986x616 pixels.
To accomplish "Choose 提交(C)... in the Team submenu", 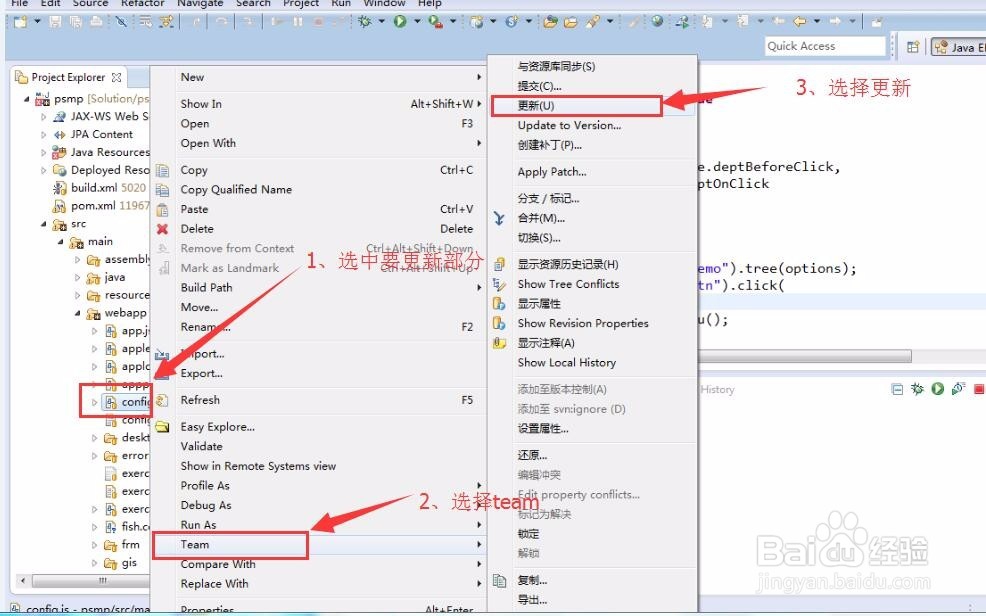I will point(592,86).
